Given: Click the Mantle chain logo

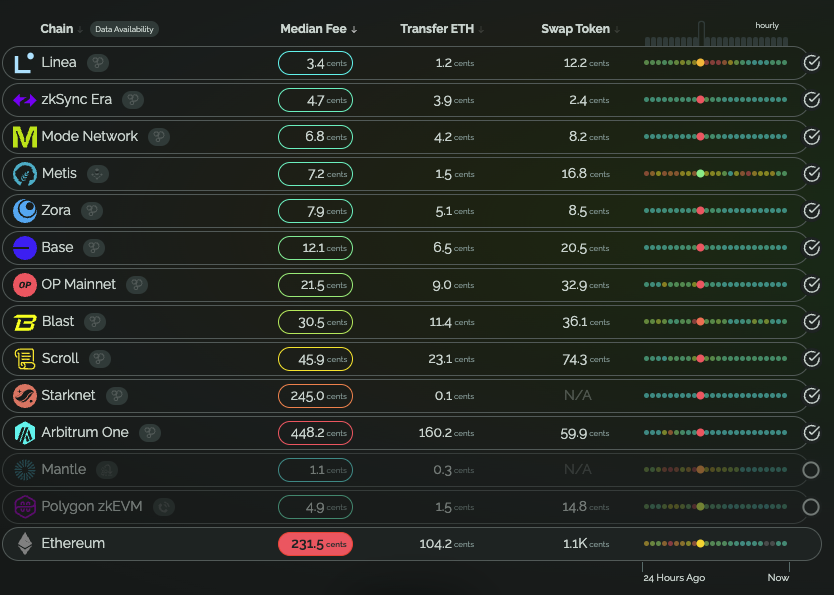Looking at the screenshot, I should tap(24, 470).
